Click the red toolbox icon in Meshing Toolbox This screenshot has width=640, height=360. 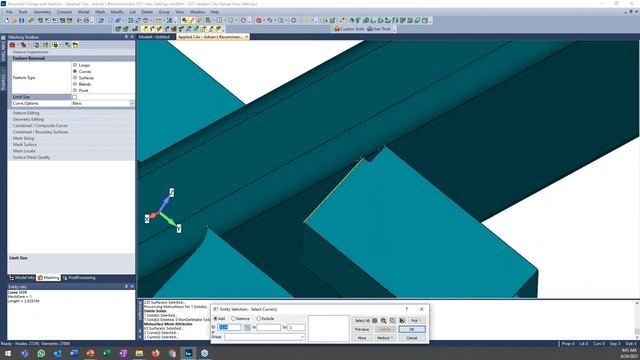pyautogui.click(x=12, y=45)
